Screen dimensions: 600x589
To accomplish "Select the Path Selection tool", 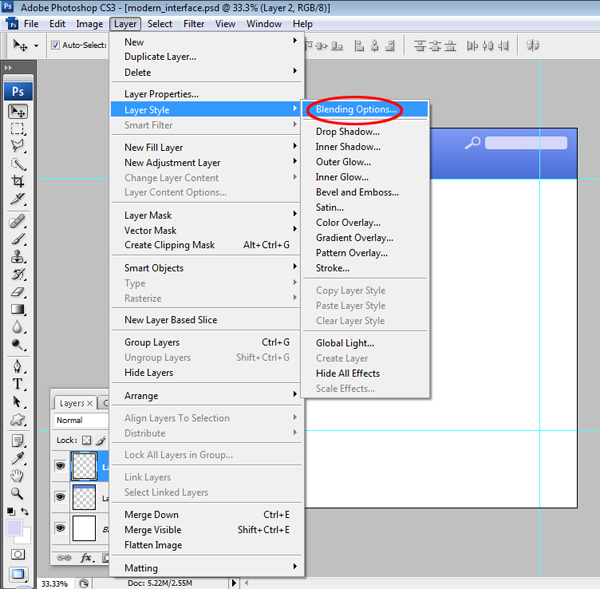I will pos(18,402).
